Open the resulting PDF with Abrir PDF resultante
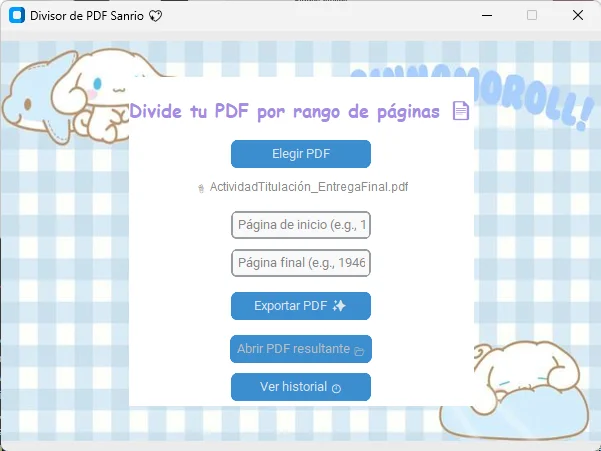Screen dimensions: 601x451 coord(301,349)
